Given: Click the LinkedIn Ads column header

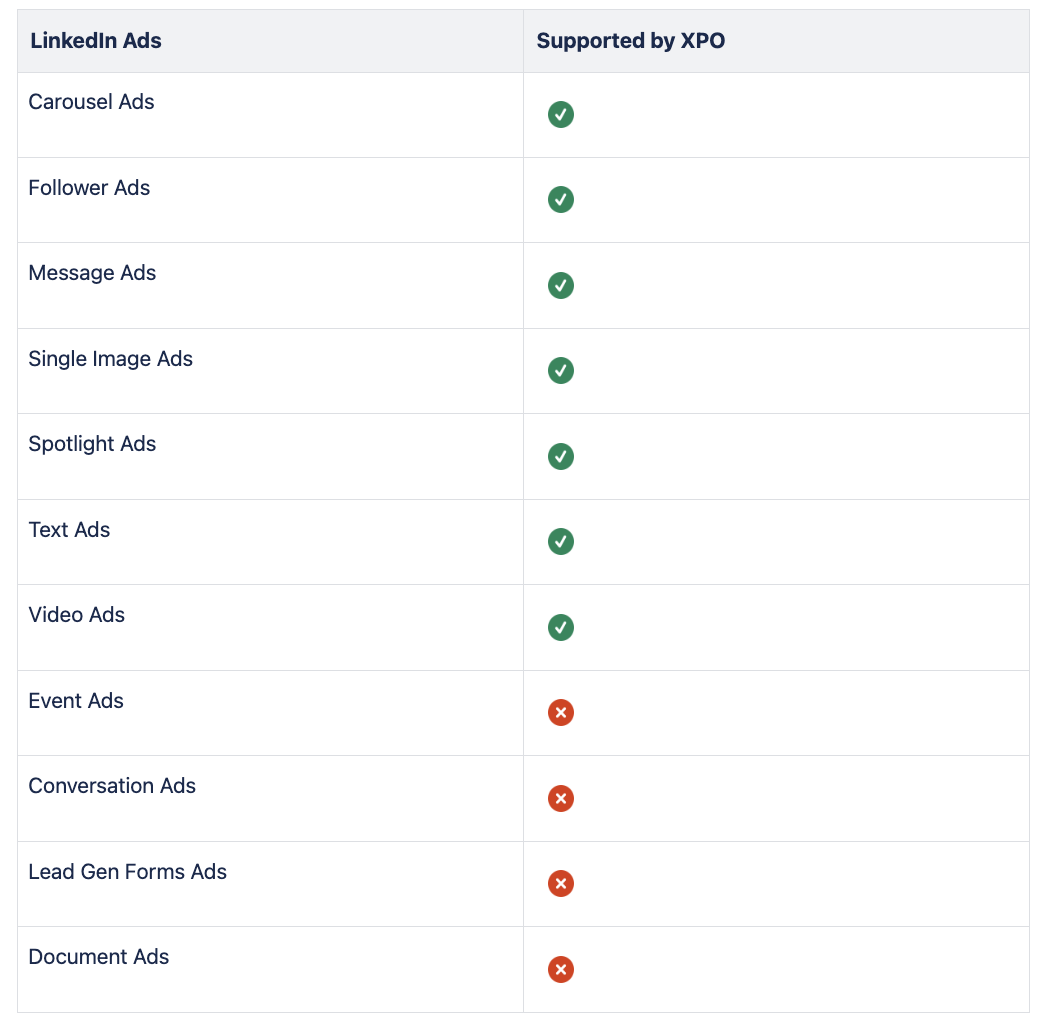Looking at the screenshot, I should point(96,41).
